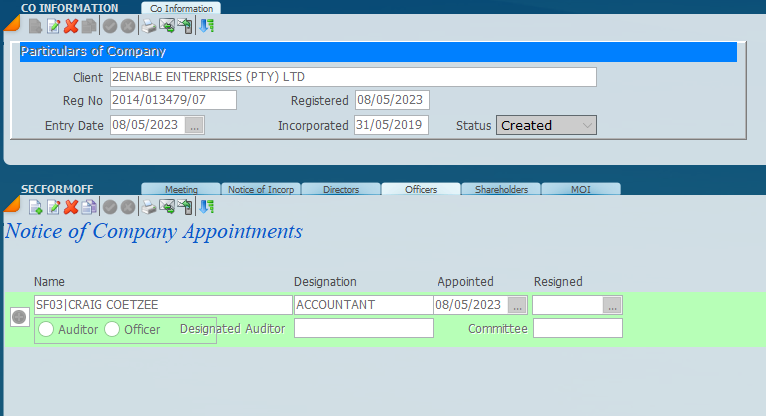Click the print icon in CO INFORMATION toolbar

pyautogui.click(x=149, y=26)
